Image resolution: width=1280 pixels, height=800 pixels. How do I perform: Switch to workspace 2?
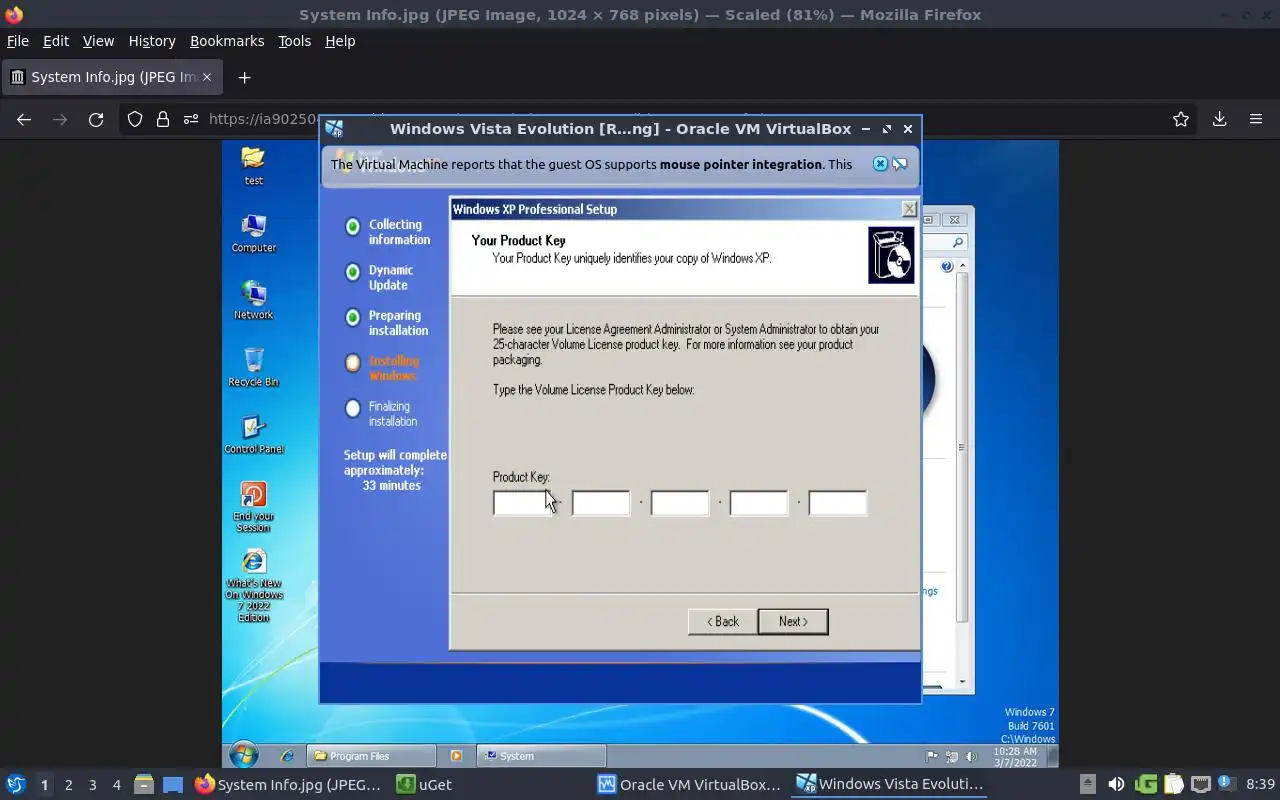click(x=69, y=785)
